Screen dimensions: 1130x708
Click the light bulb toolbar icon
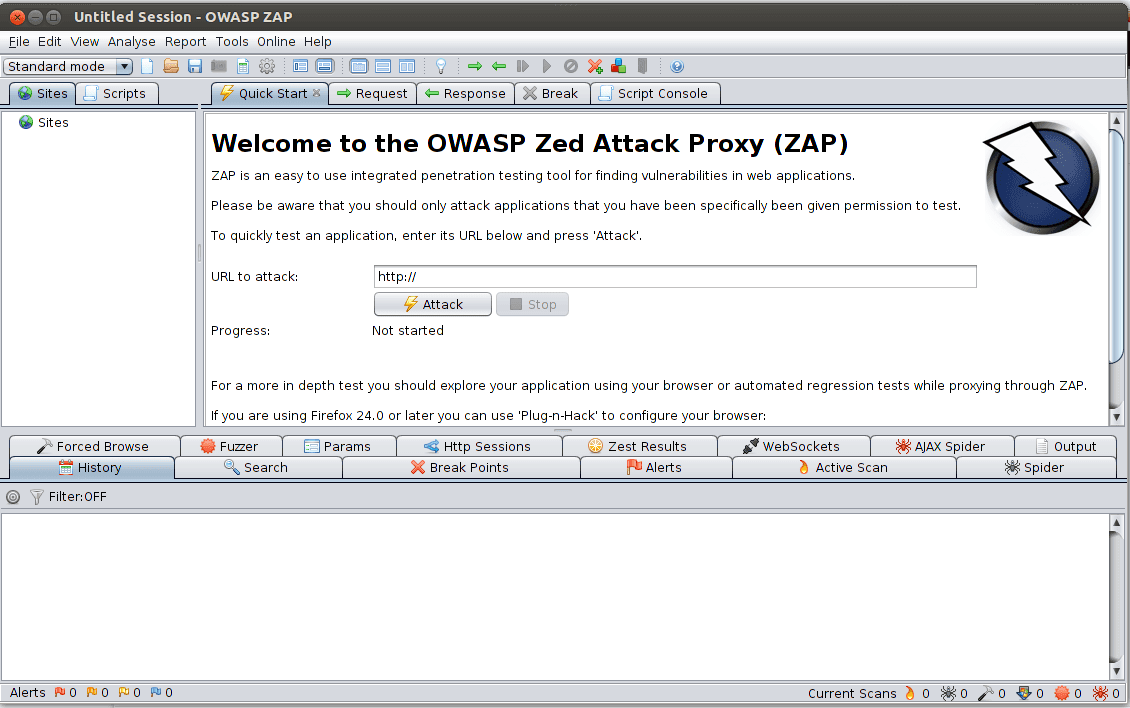tap(439, 67)
